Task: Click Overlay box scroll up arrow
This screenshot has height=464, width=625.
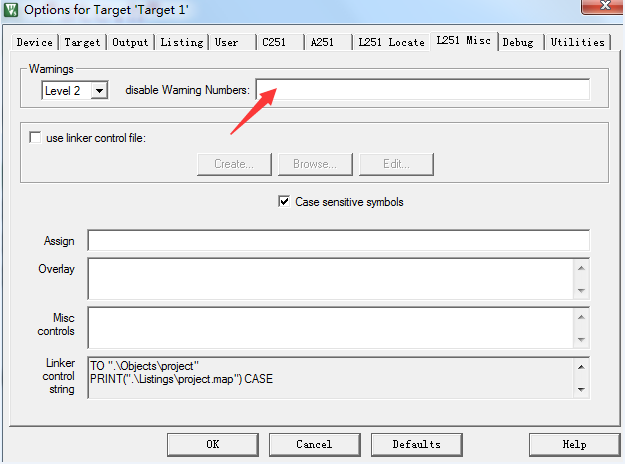Action: [x=581, y=268]
